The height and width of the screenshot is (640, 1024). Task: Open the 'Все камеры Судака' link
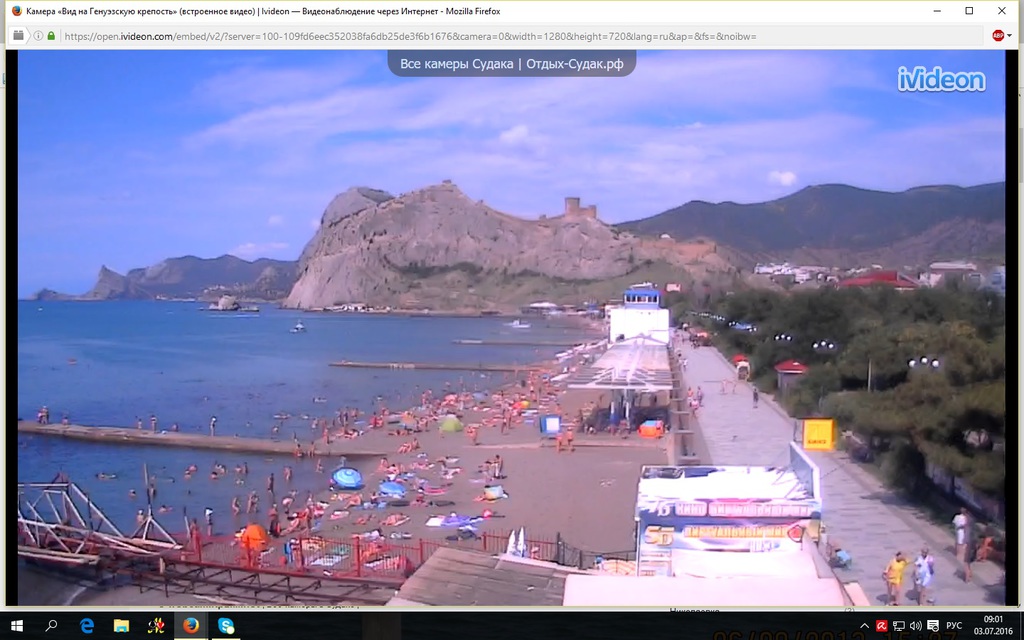pos(511,63)
